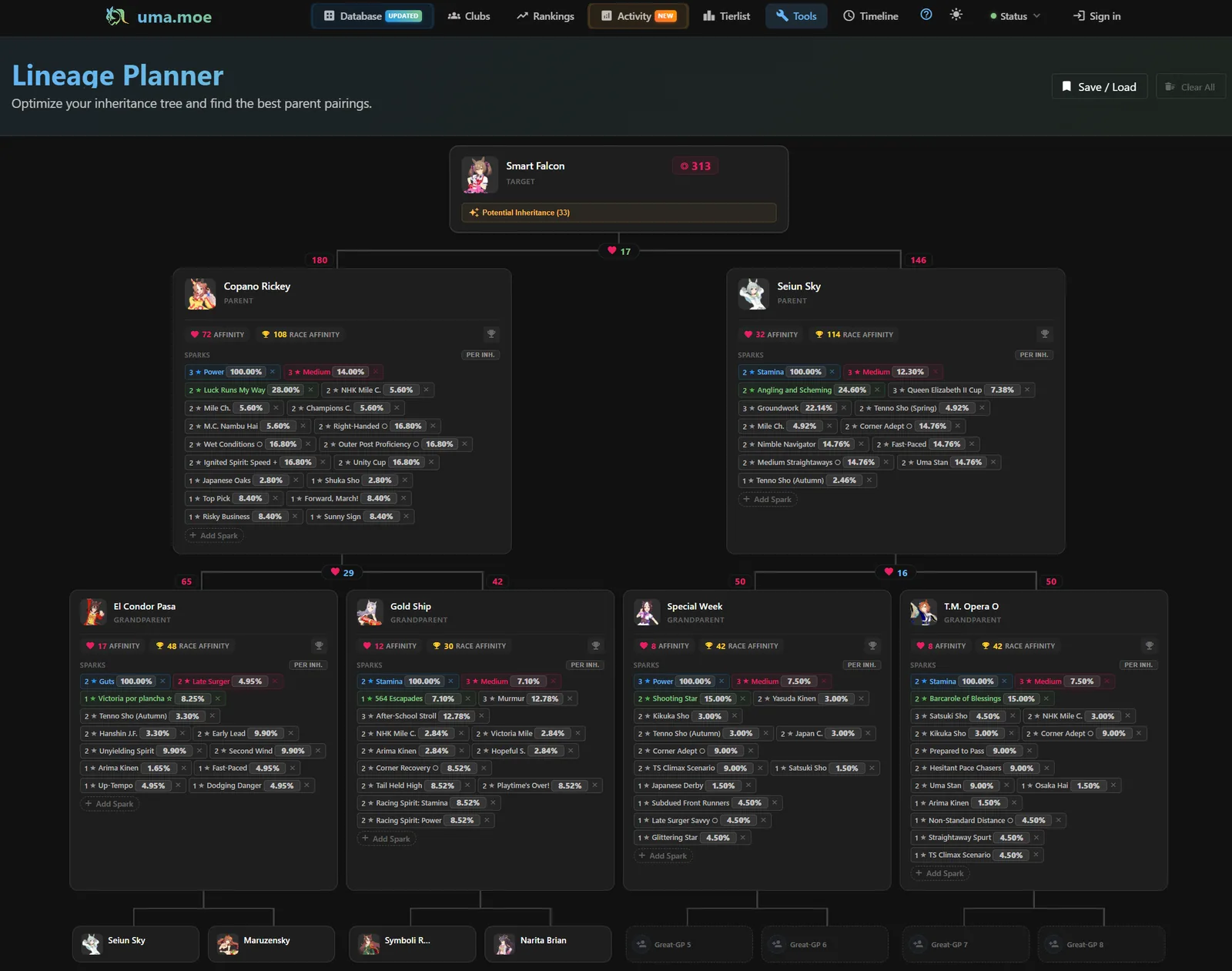Open the Tierlist tab

(x=726, y=16)
